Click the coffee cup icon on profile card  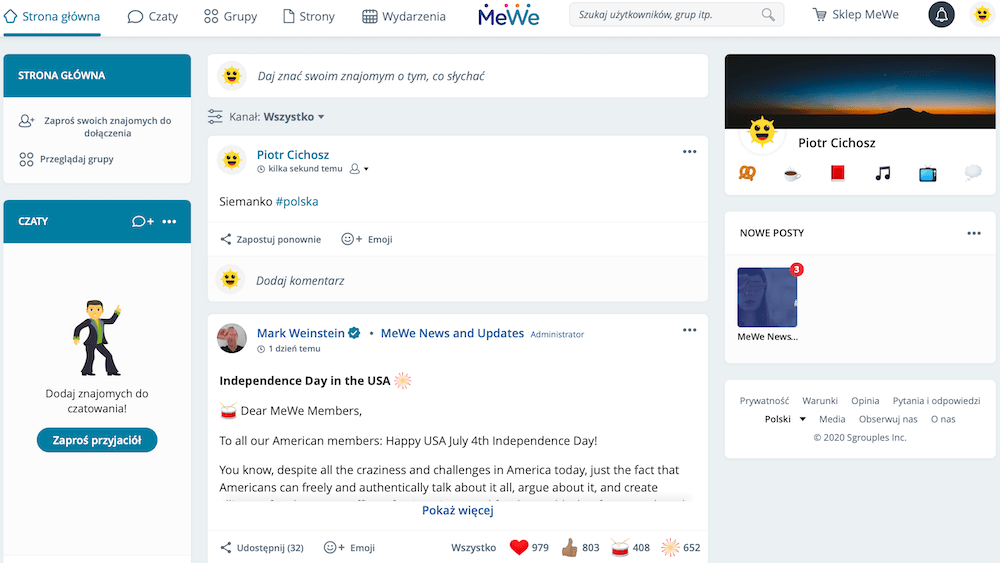(792, 173)
